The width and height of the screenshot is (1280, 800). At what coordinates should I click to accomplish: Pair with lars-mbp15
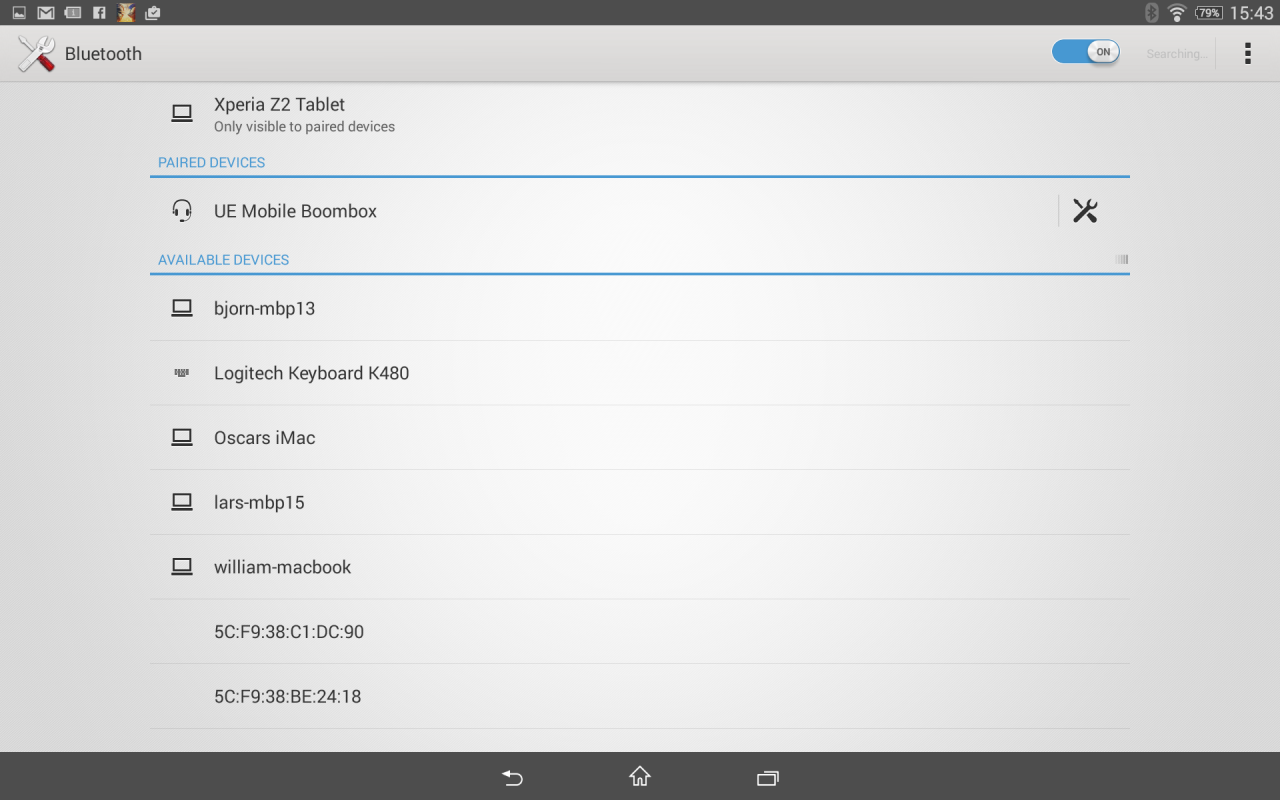640,502
